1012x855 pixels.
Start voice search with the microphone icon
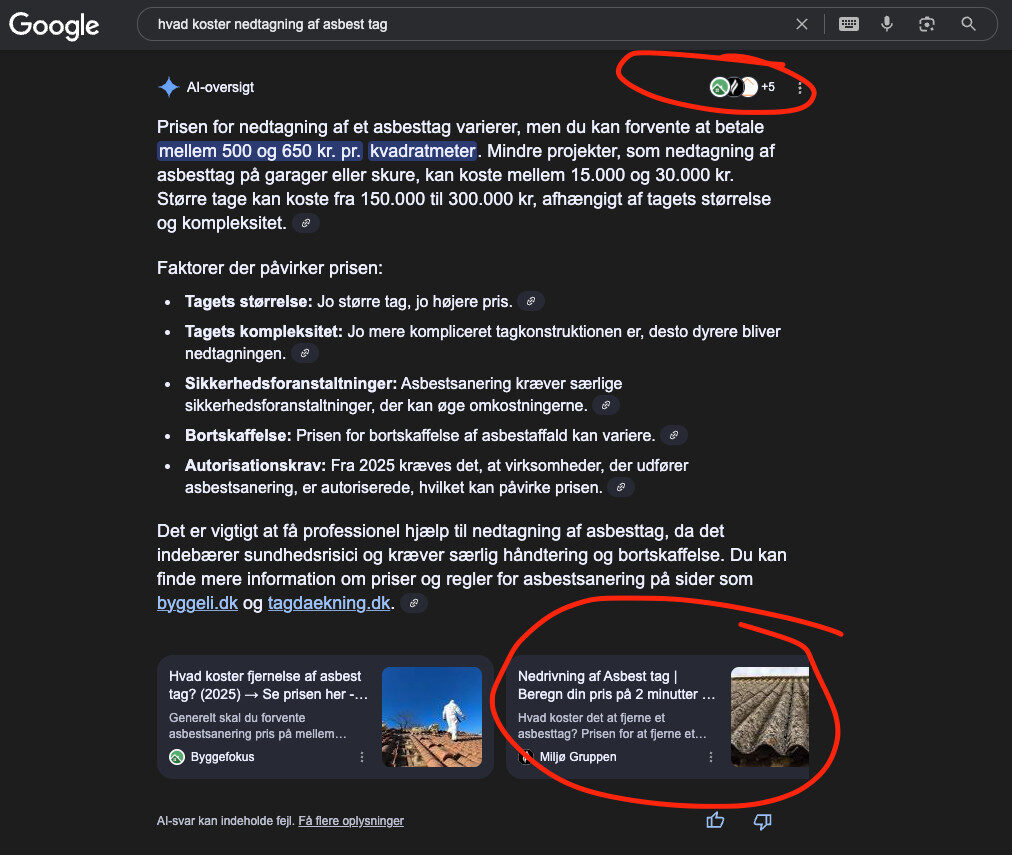pos(887,25)
